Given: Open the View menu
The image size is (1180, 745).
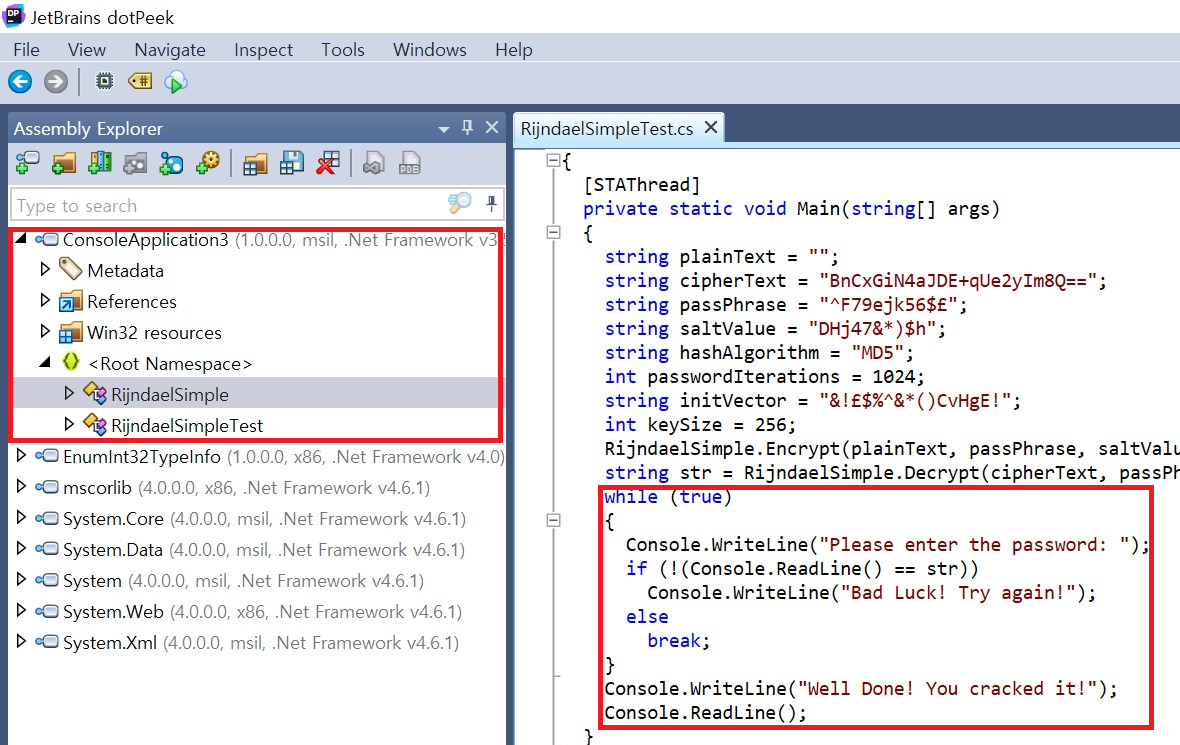Looking at the screenshot, I should [x=87, y=50].
